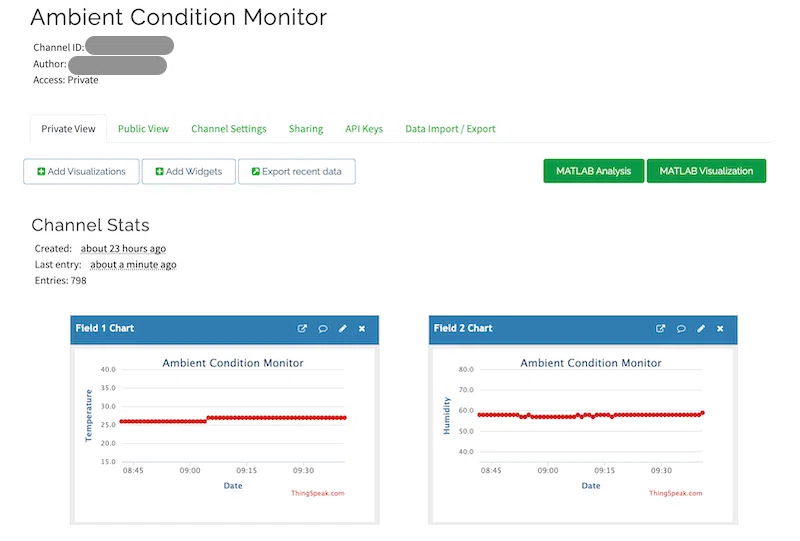Open the Channel Settings tab
Image resolution: width=800 pixels, height=541 pixels.
[x=229, y=129]
